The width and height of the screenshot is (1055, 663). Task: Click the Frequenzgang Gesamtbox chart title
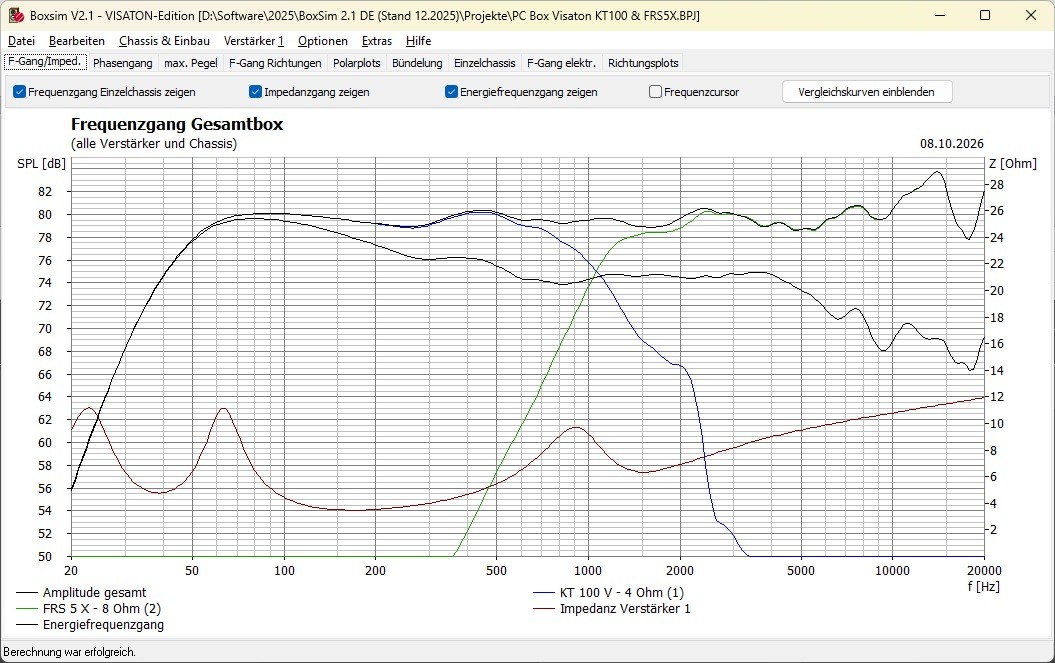177,125
